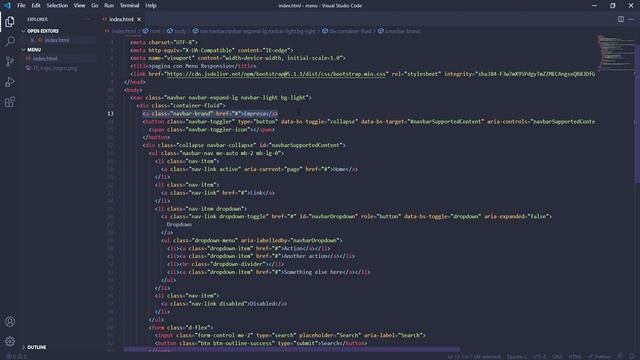The height and width of the screenshot is (360, 640).
Task: Click the Split Editor icon
Action: tap(620, 19)
